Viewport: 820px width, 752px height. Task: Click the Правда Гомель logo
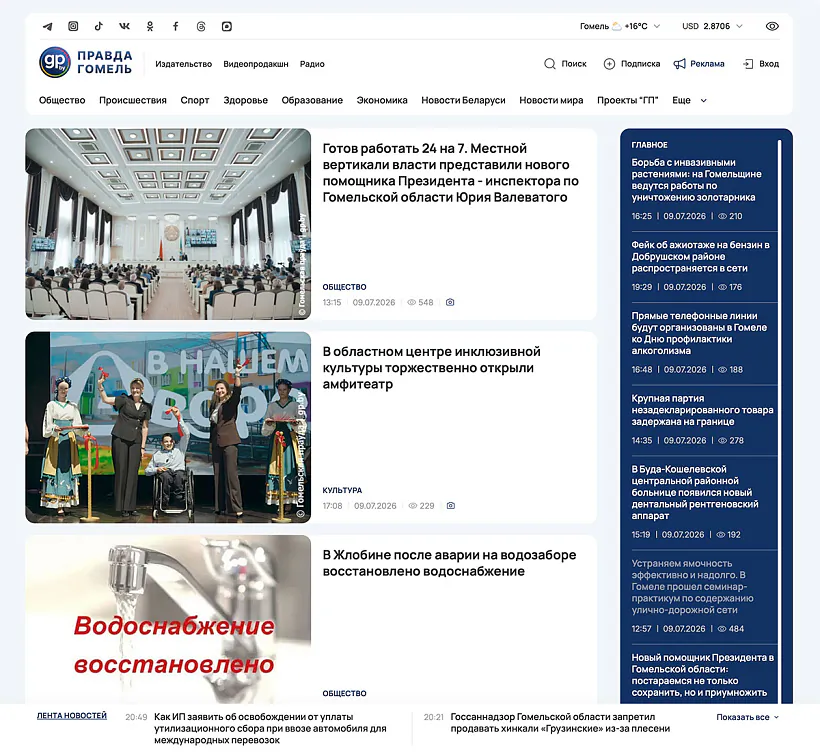[86, 62]
